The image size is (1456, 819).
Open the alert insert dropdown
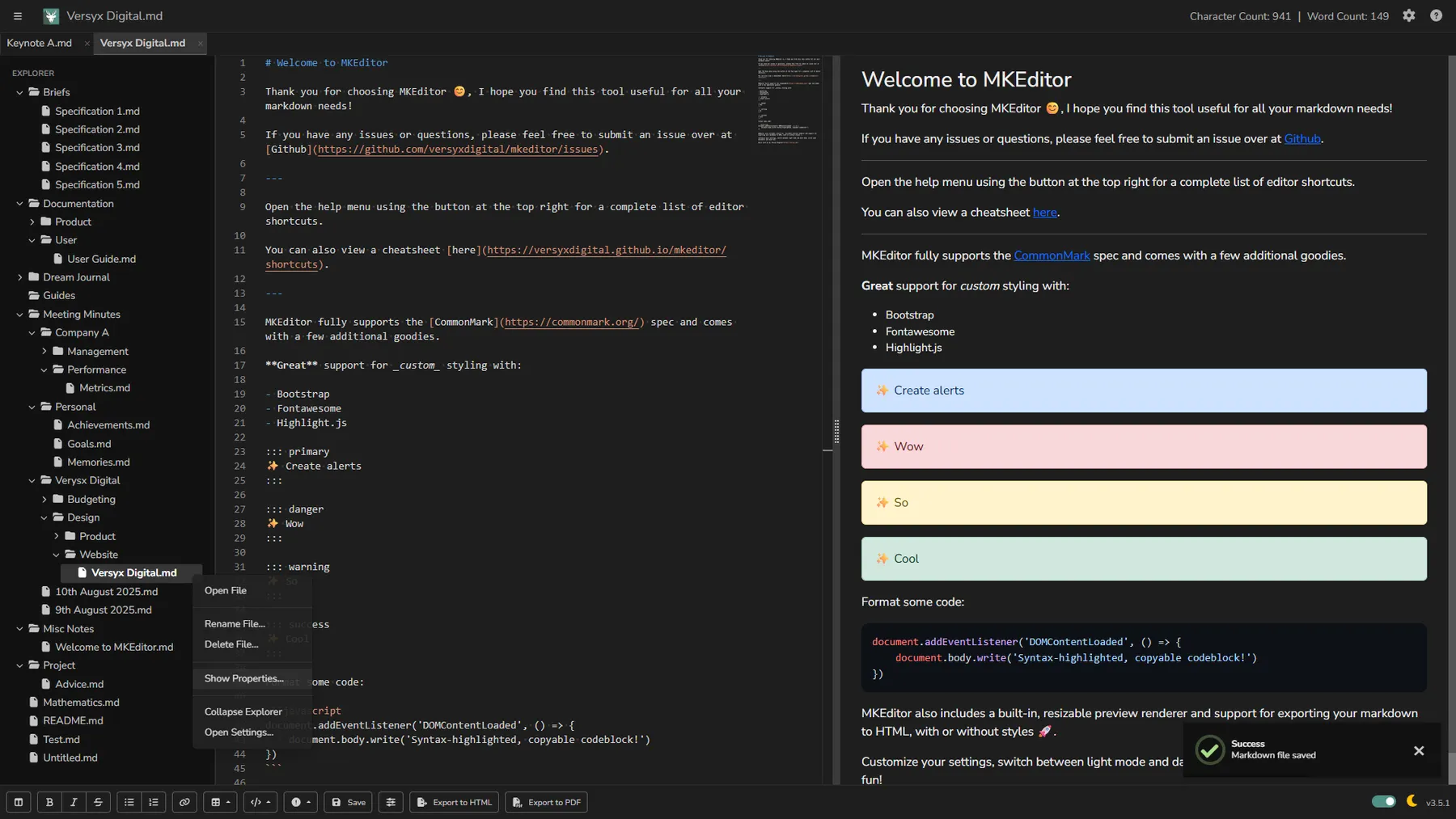coord(300,802)
